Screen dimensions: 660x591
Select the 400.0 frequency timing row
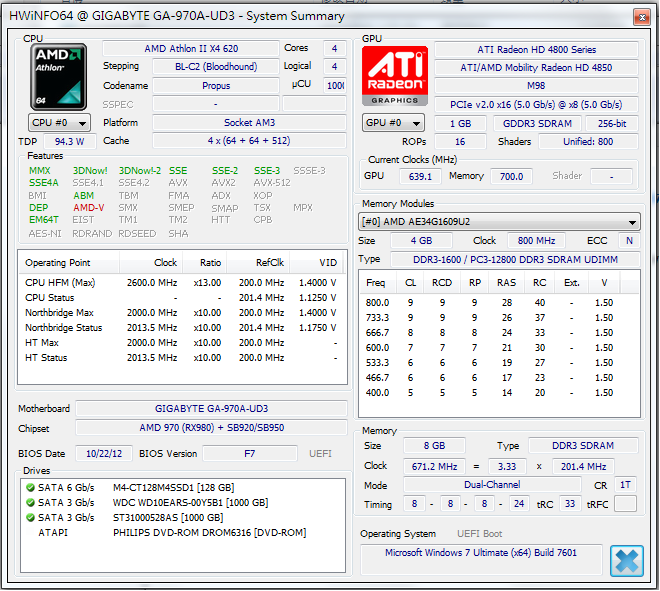pyautogui.click(x=499, y=393)
